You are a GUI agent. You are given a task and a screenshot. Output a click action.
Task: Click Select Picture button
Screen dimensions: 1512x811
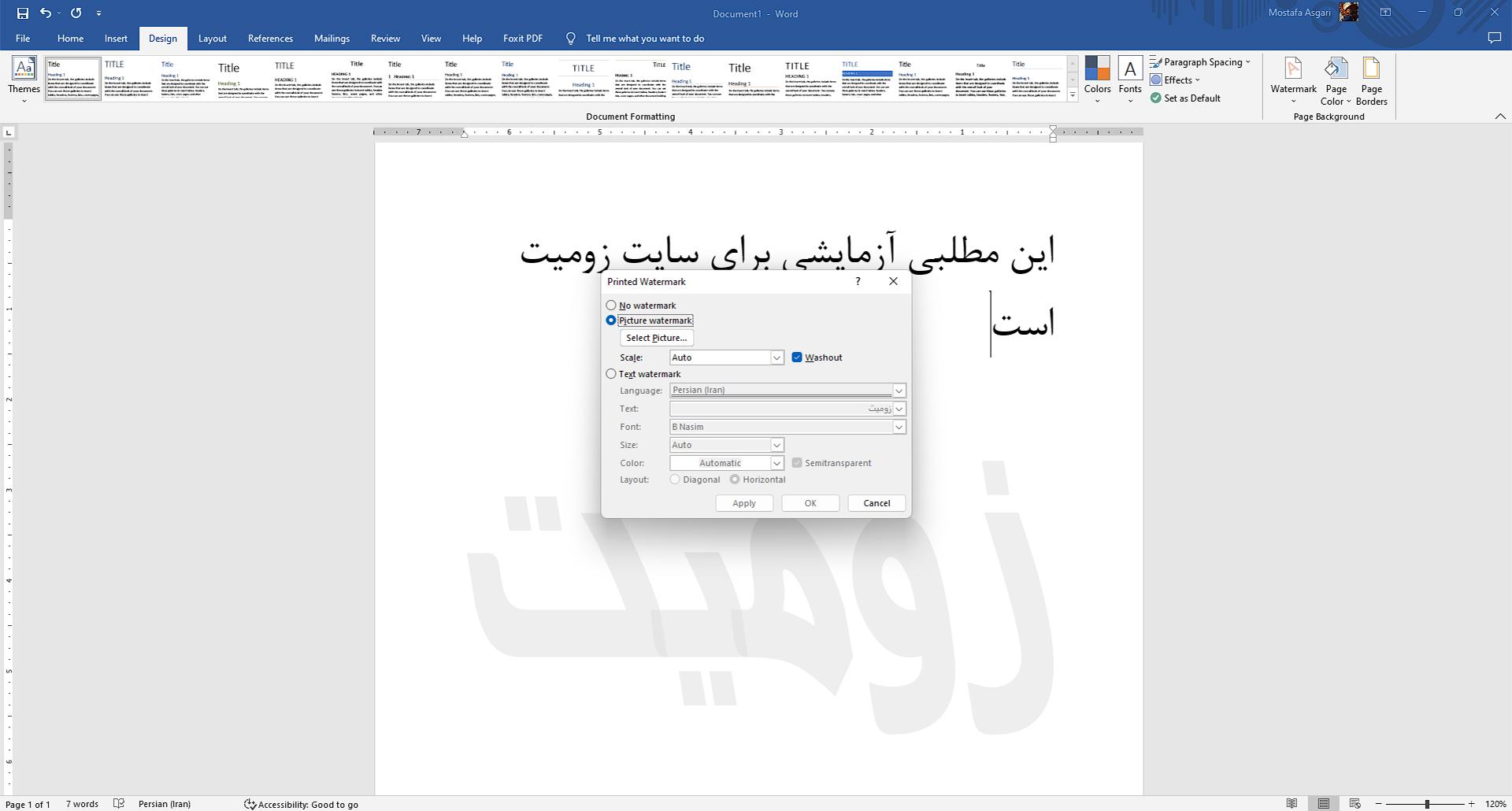657,338
